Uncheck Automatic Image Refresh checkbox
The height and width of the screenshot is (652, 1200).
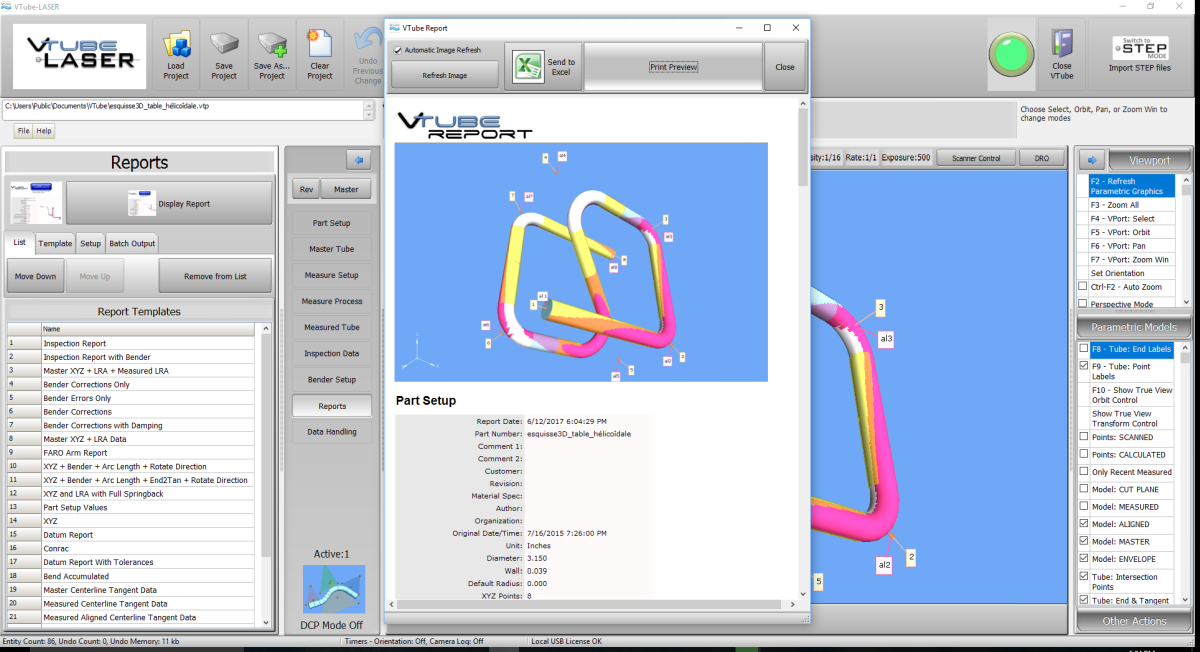click(x=398, y=50)
